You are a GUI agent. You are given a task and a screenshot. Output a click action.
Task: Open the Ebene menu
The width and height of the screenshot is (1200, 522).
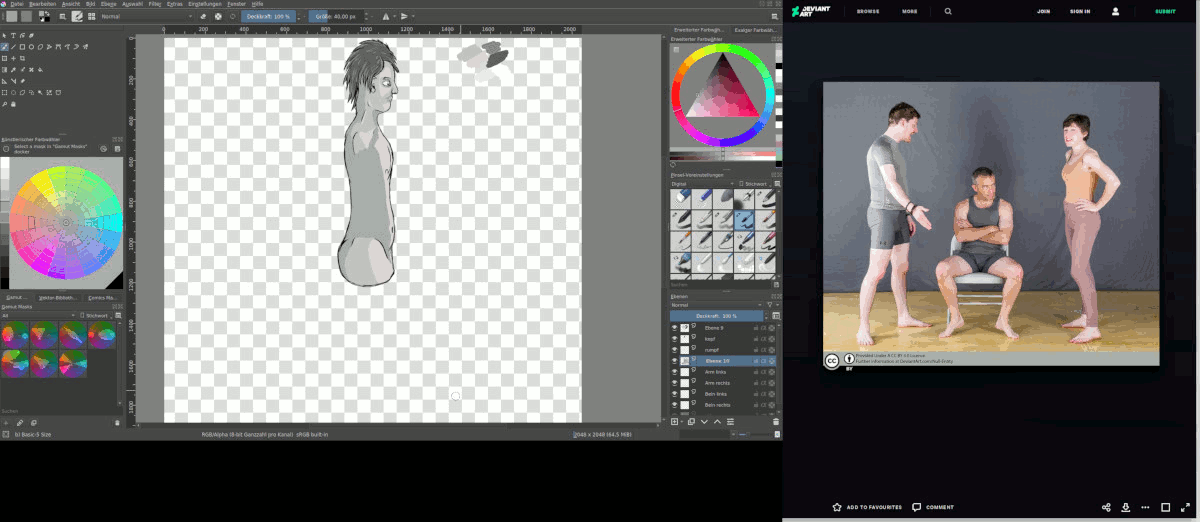coord(108,4)
